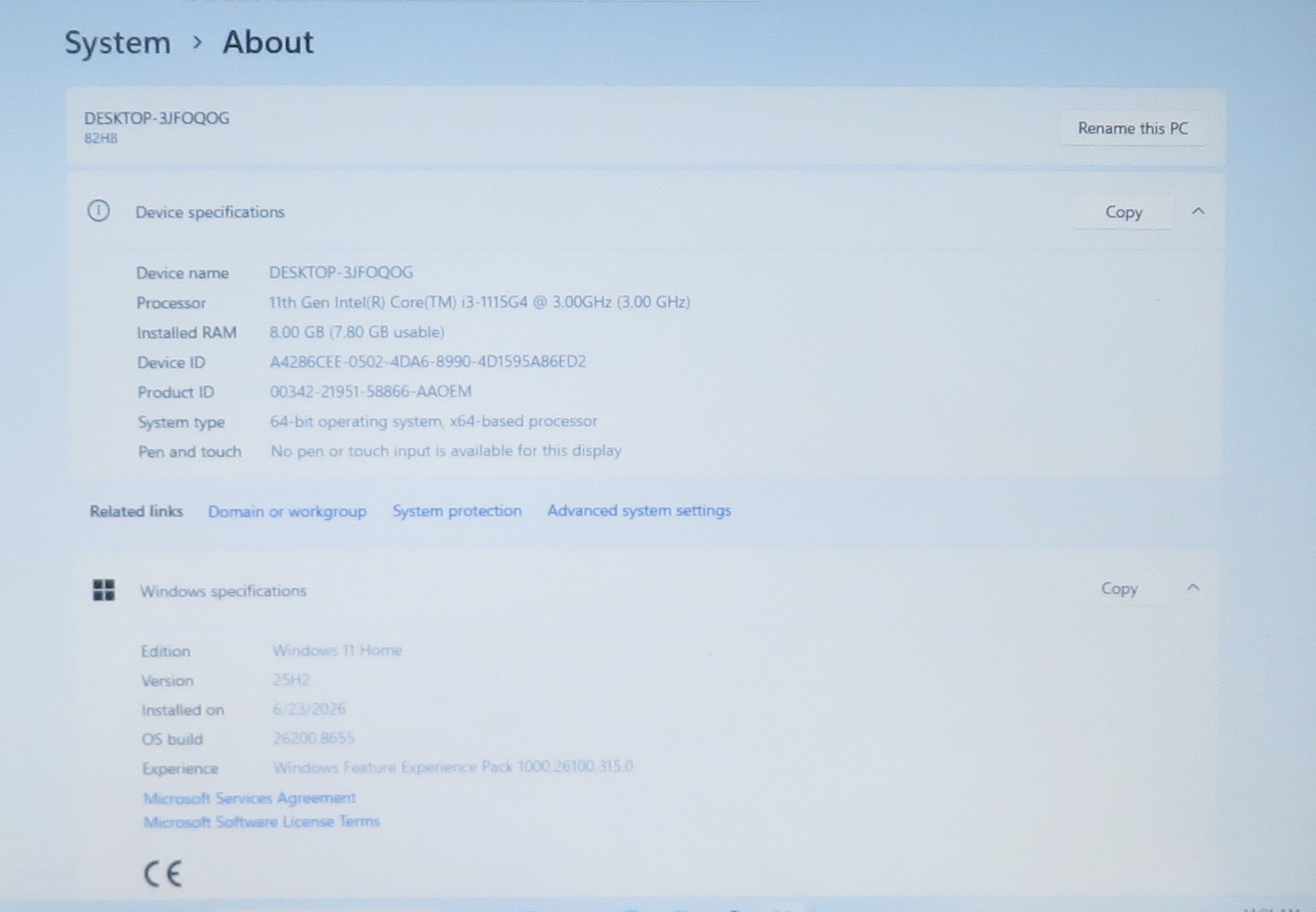Open Advanced system settings link
Screen dimensions: 1316x912
tap(639, 511)
